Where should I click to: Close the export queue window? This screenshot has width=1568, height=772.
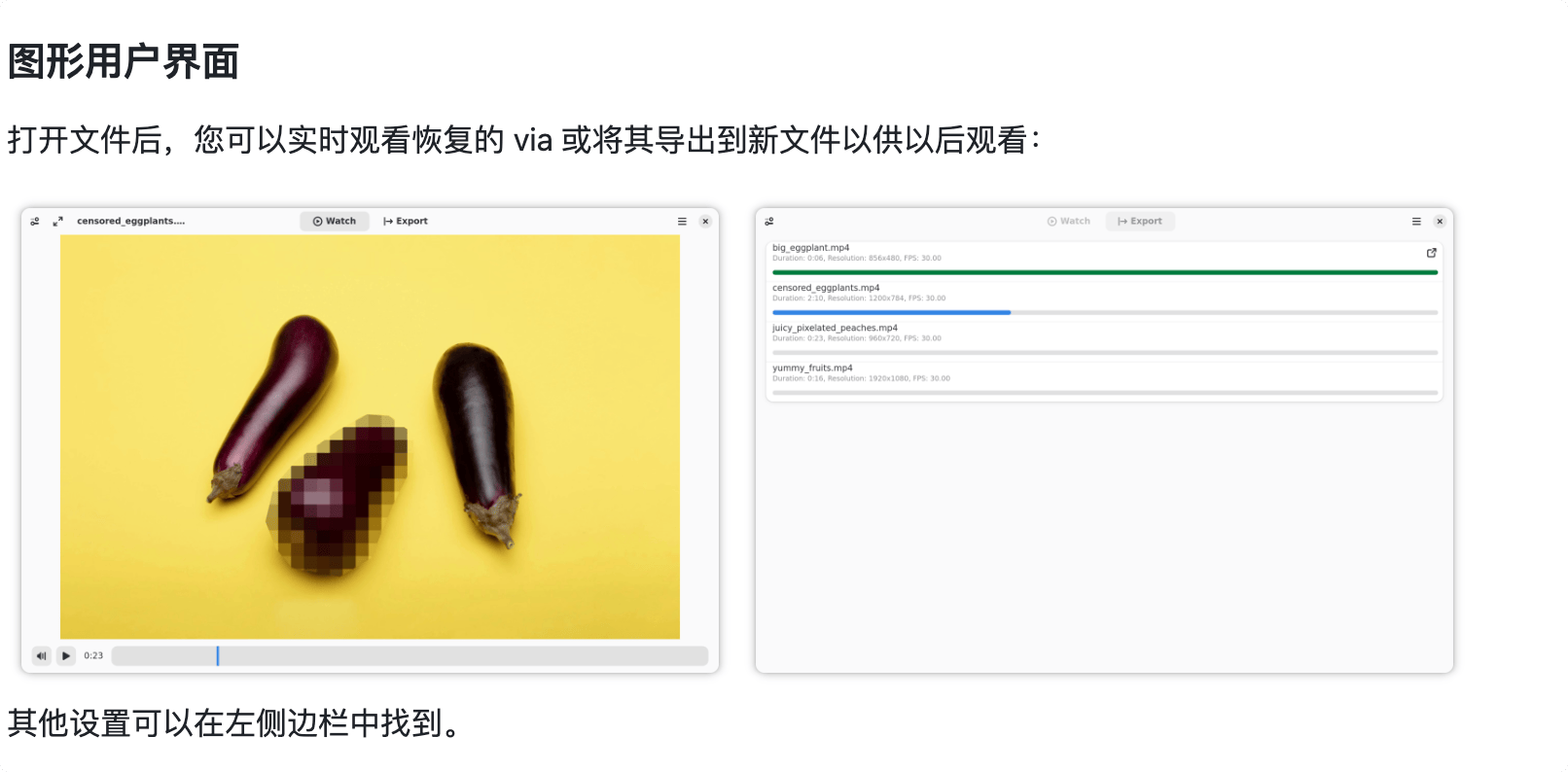point(1440,222)
